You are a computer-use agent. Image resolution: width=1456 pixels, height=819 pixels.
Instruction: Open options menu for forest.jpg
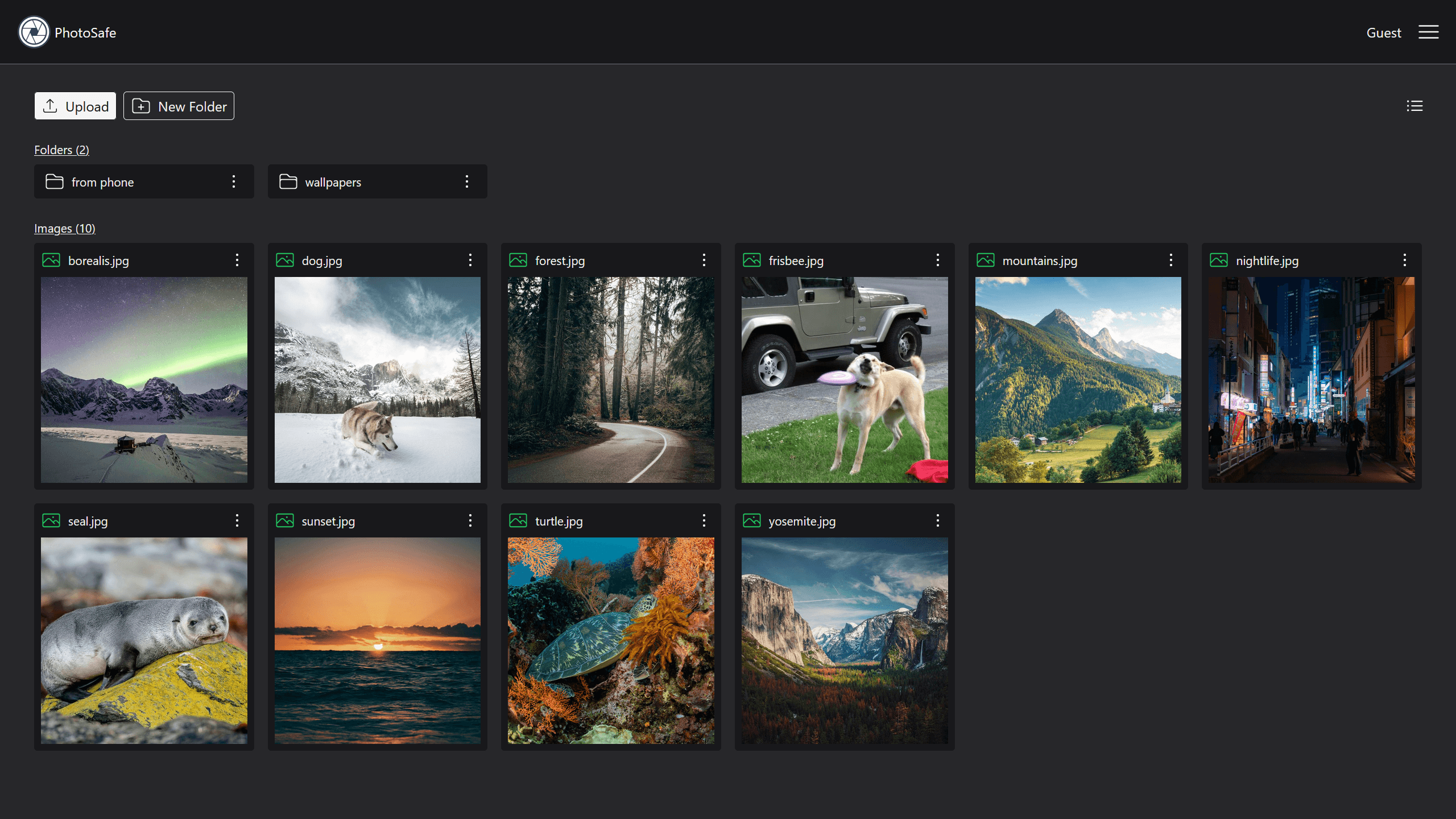(x=705, y=260)
